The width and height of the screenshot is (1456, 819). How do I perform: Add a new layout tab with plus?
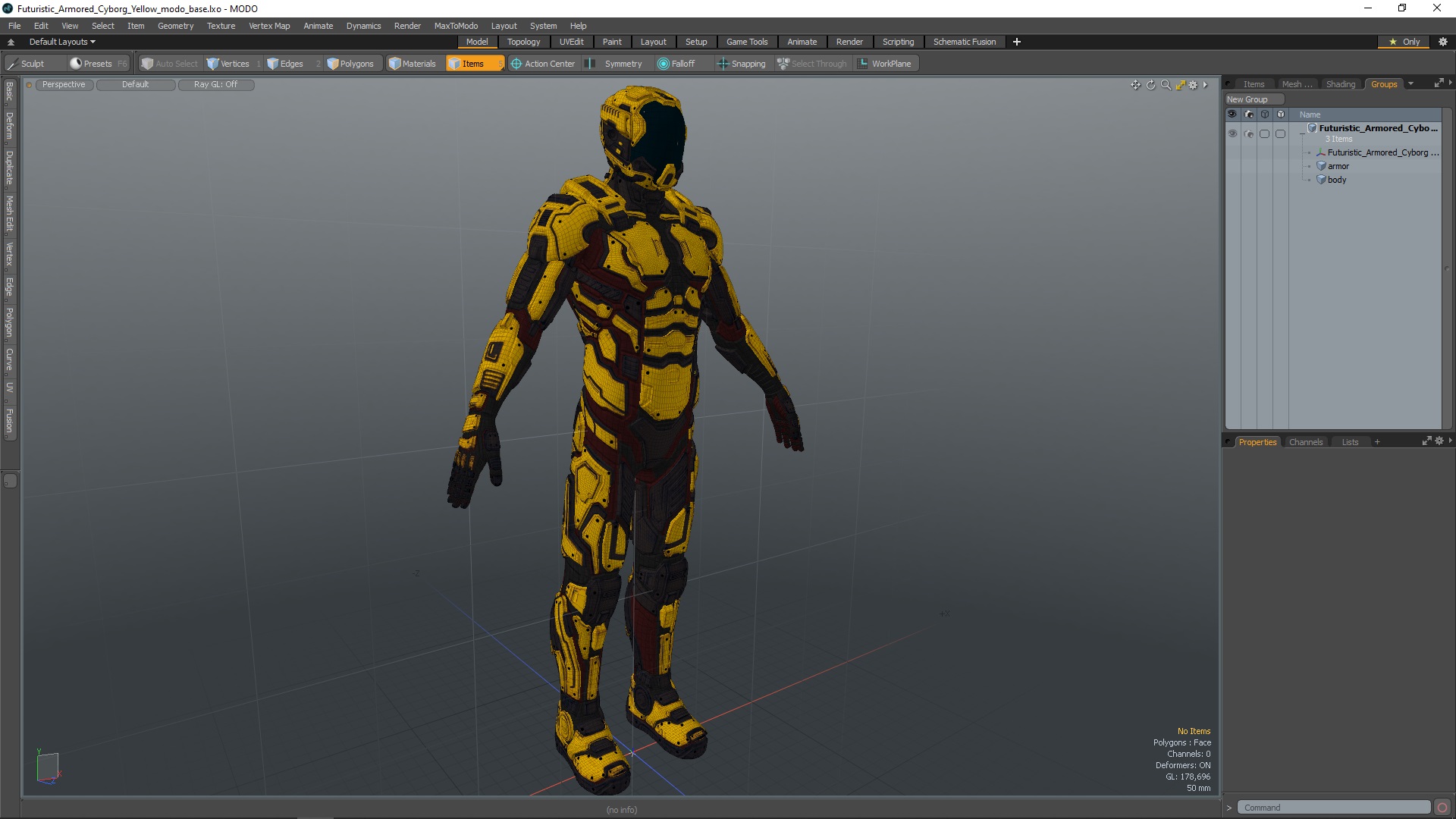[x=1016, y=42]
